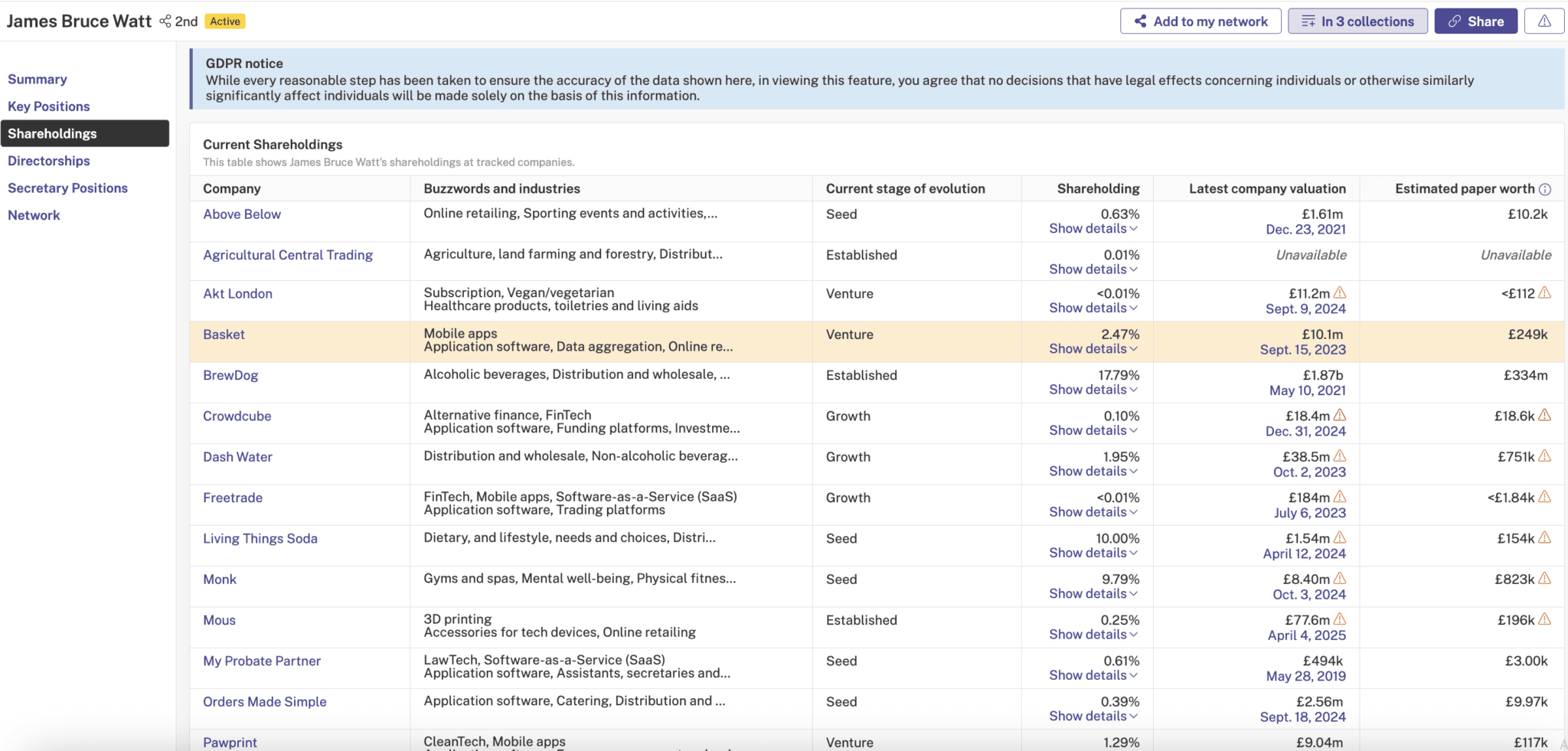Open the Directorships section in sidebar
The height and width of the screenshot is (751, 1568).
(x=49, y=161)
